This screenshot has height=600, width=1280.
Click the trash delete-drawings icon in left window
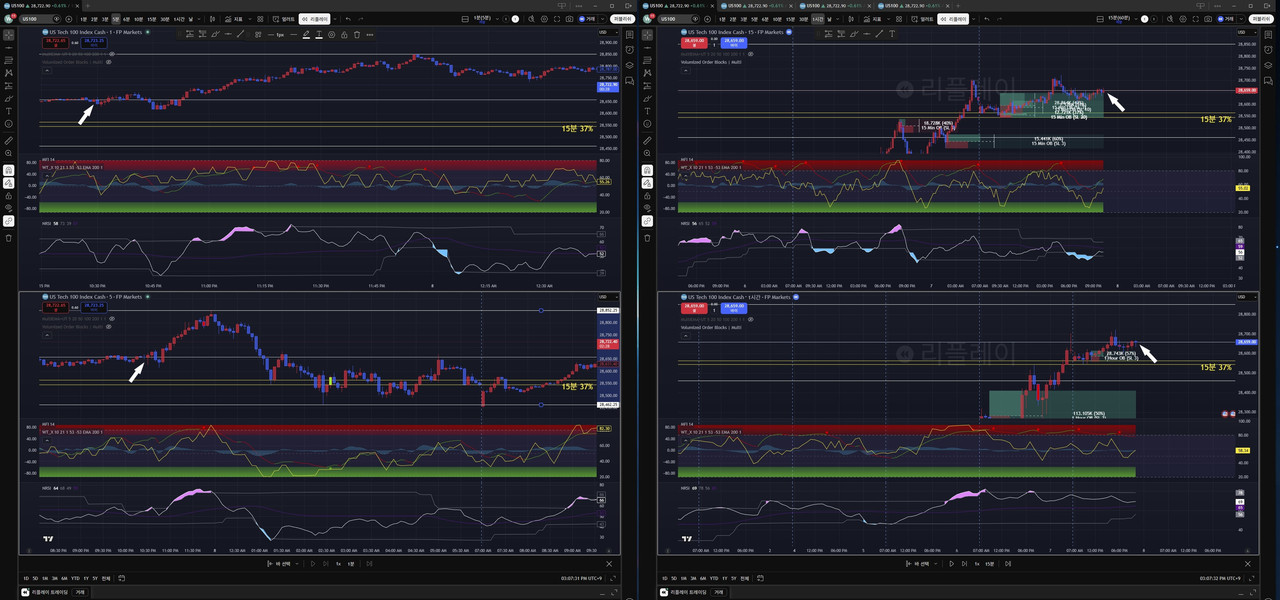pyautogui.click(x=8, y=237)
